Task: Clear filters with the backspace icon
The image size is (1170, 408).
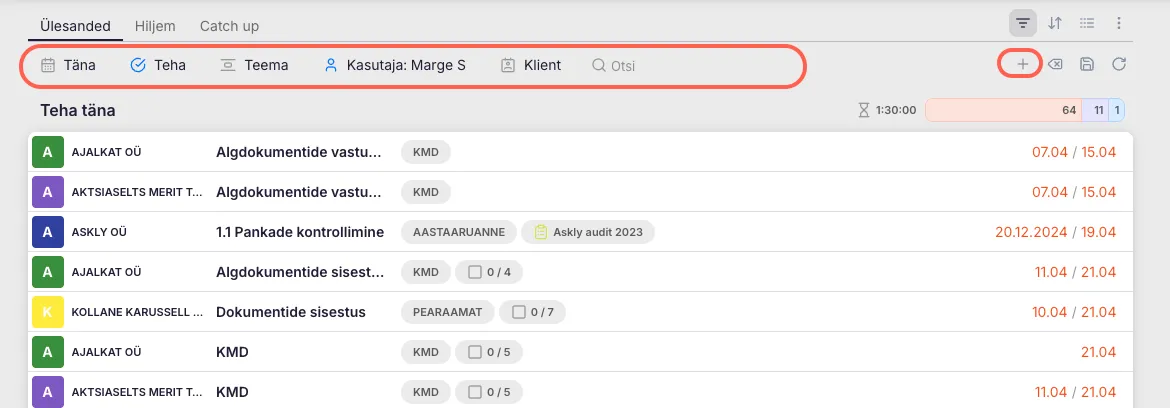Action: click(x=1054, y=65)
